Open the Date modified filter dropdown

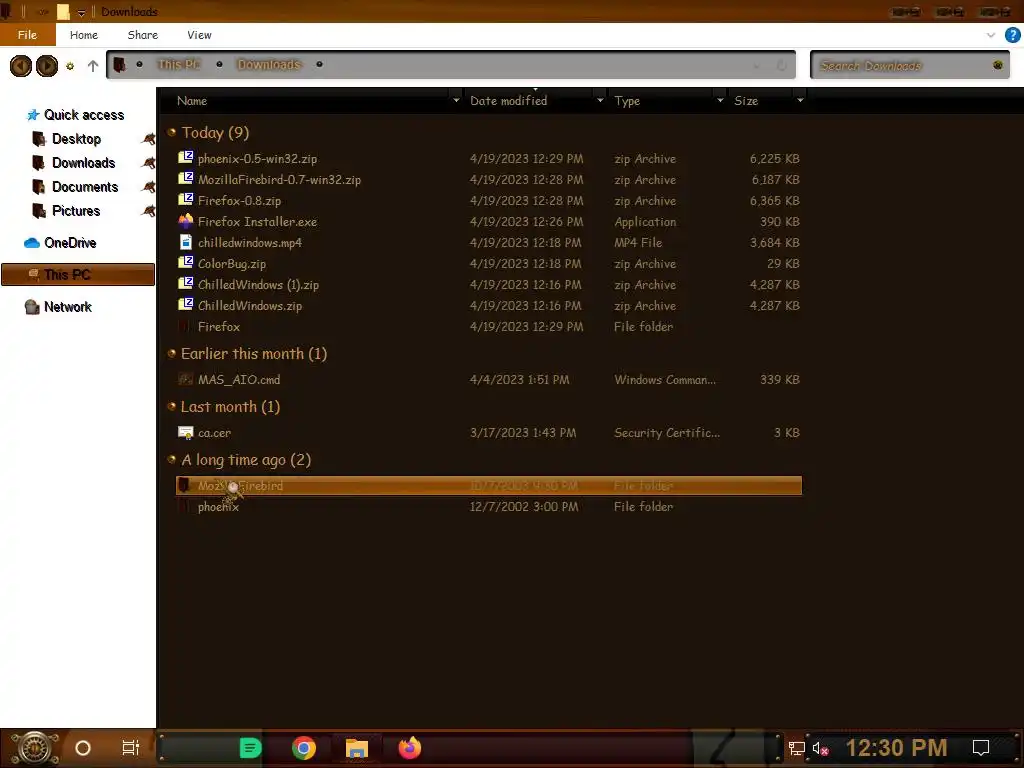[x=600, y=101]
